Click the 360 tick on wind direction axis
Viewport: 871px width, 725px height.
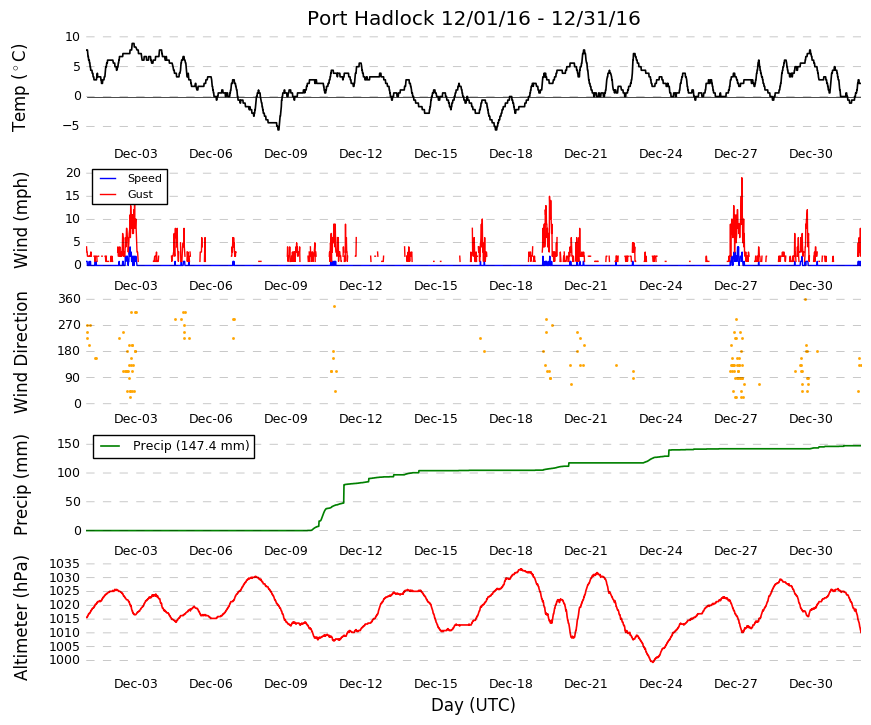pyautogui.click(x=69, y=299)
